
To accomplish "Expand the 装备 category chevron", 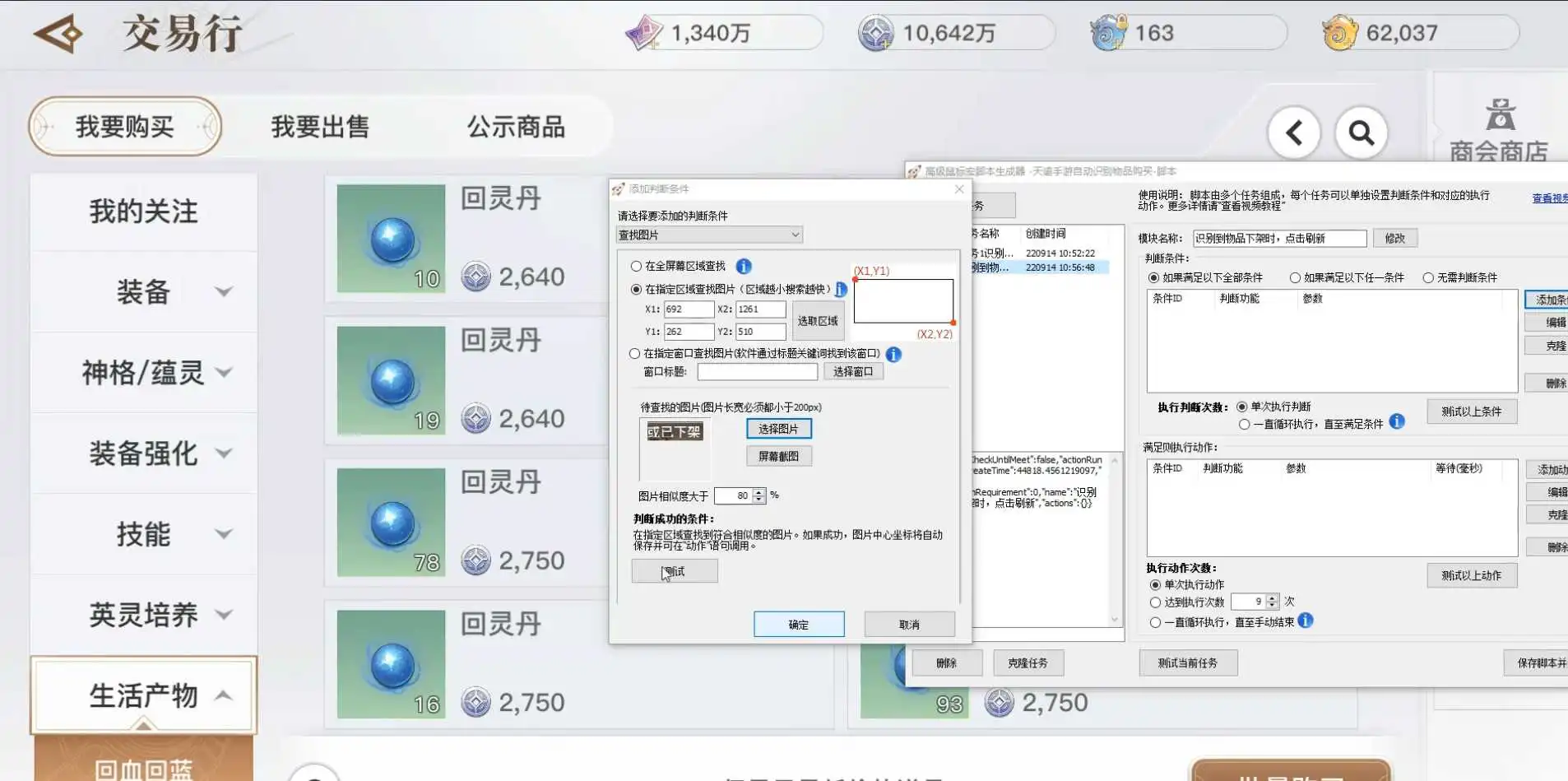I will click(x=224, y=291).
